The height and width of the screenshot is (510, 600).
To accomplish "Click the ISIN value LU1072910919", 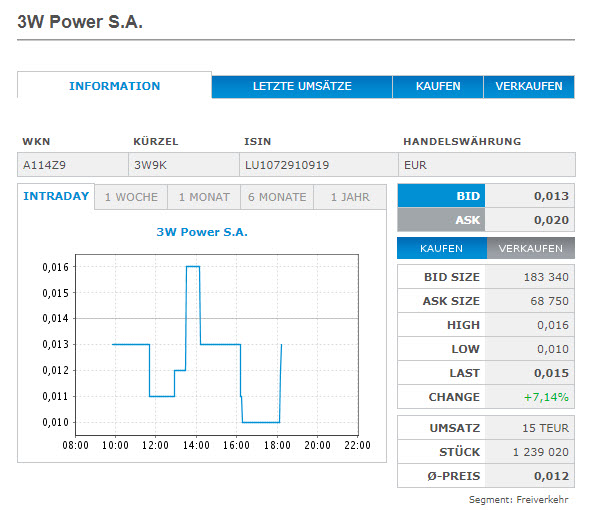I will [287, 164].
